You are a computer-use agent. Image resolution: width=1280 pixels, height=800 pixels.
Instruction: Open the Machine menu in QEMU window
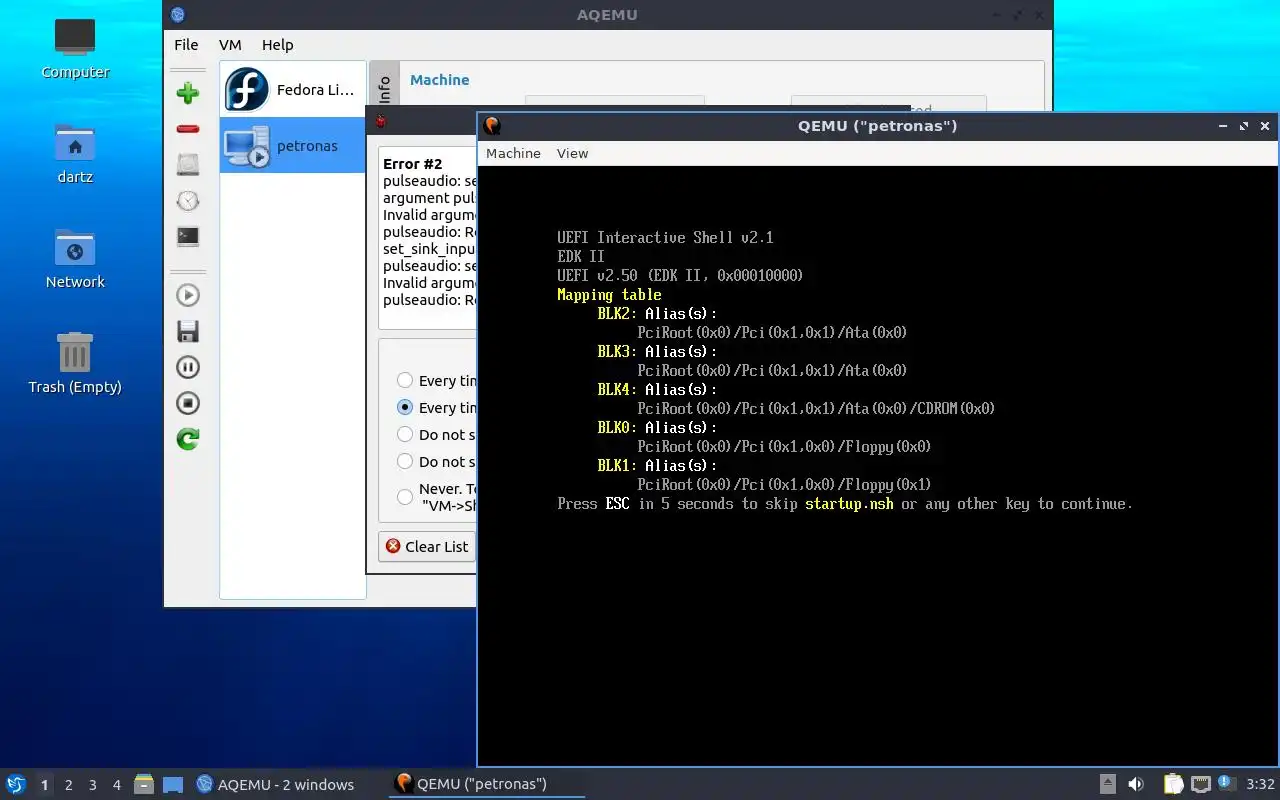coord(513,153)
